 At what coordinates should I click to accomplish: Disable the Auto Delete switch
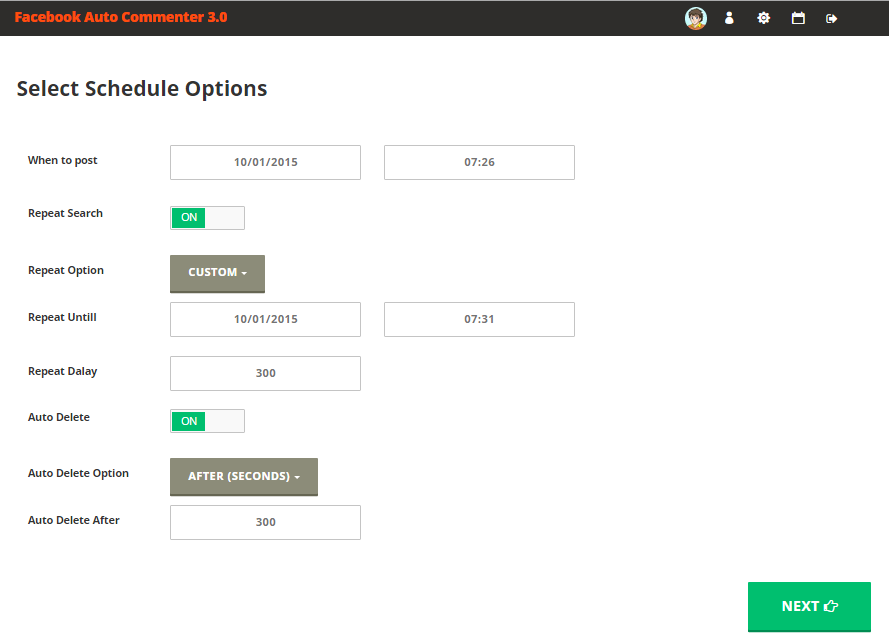(207, 421)
